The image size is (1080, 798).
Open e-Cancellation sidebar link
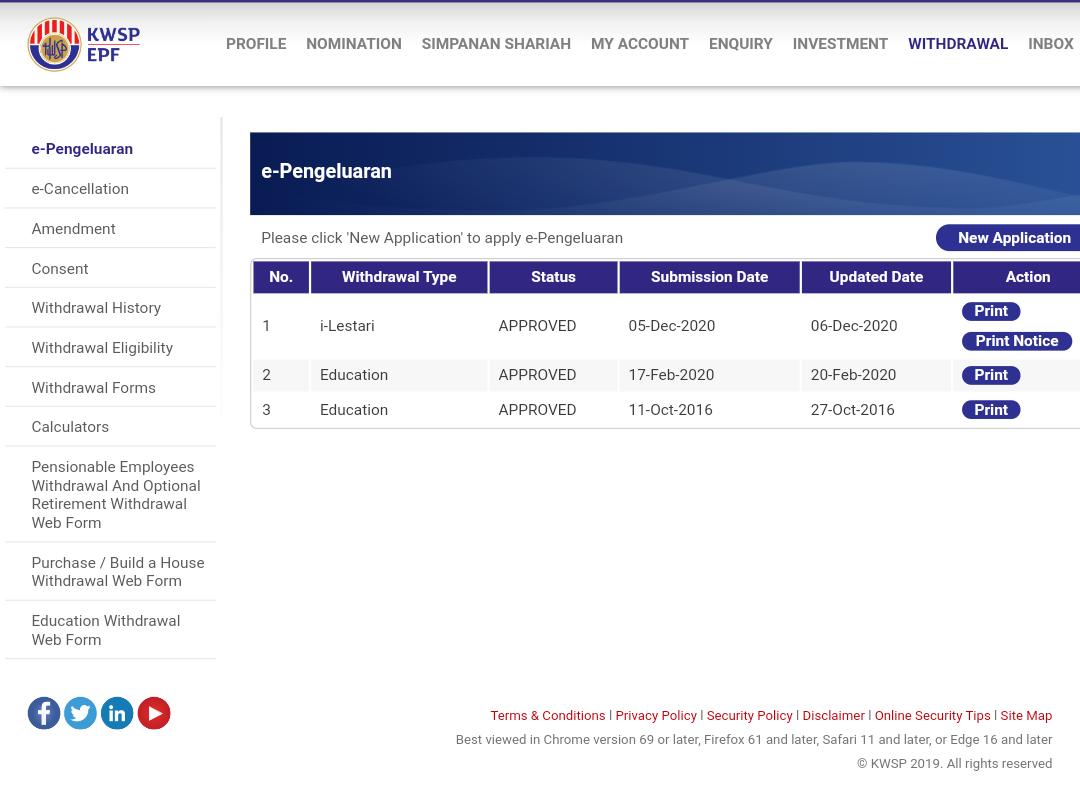pyautogui.click(x=80, y=189)
